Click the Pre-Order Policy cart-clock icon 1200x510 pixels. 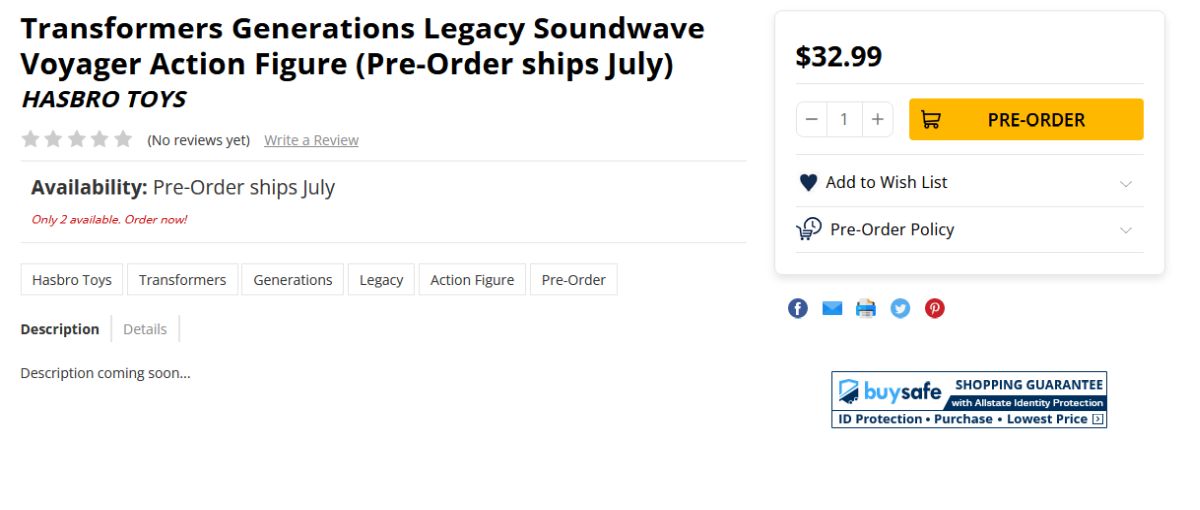pos(808,229)
